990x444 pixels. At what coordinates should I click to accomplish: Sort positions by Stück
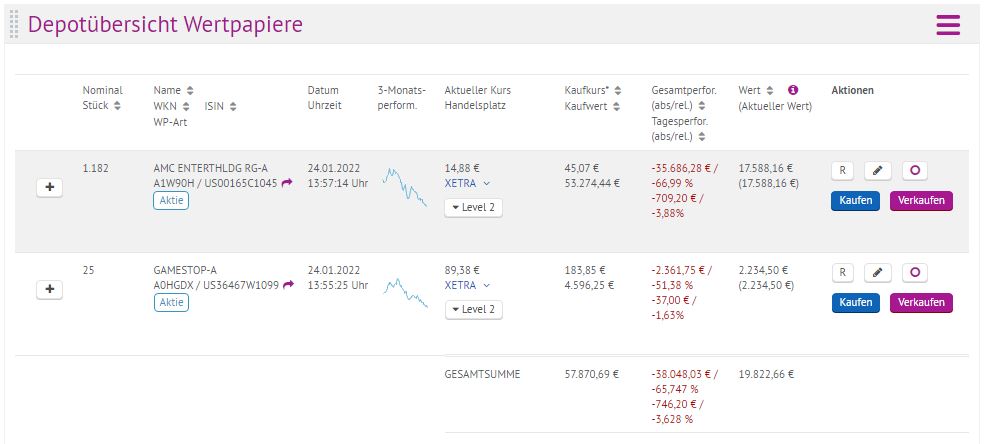point(116,106)
